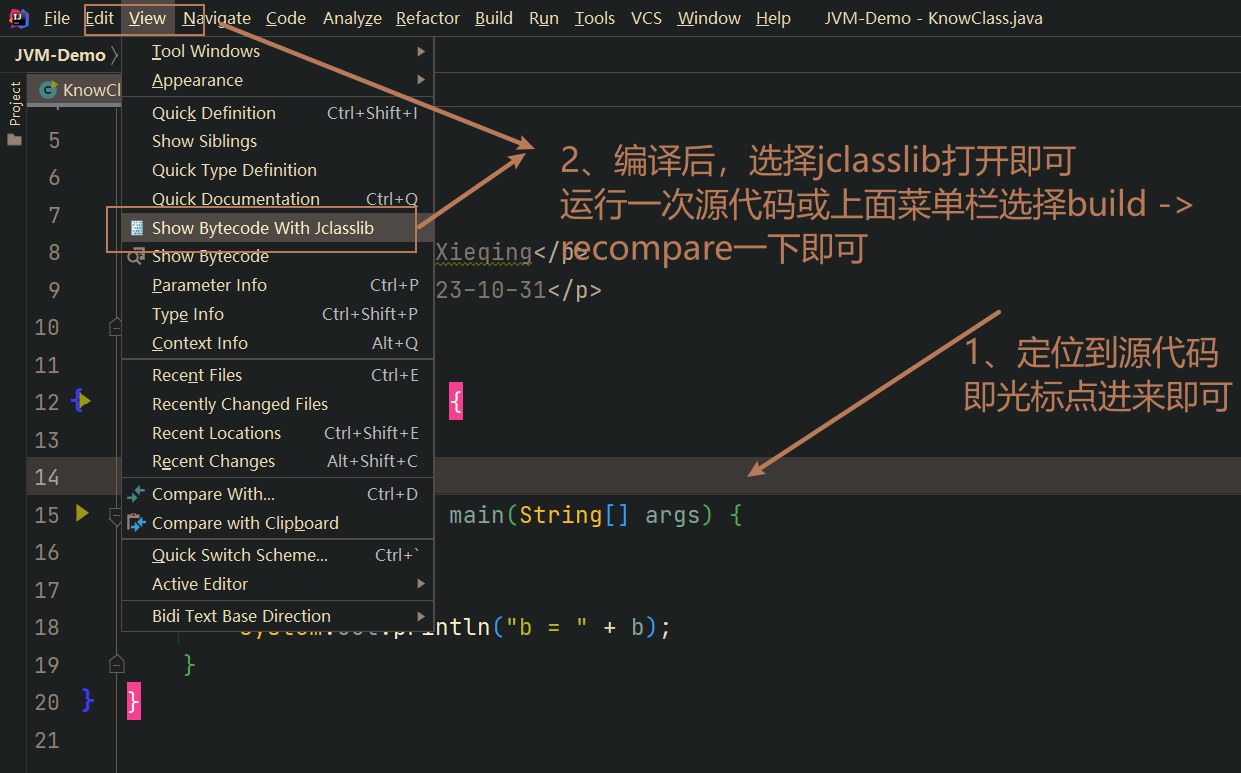Collapse the fold marker on line 19
Viewport: 1241px width, 773px height.
[x=116, y=664]
